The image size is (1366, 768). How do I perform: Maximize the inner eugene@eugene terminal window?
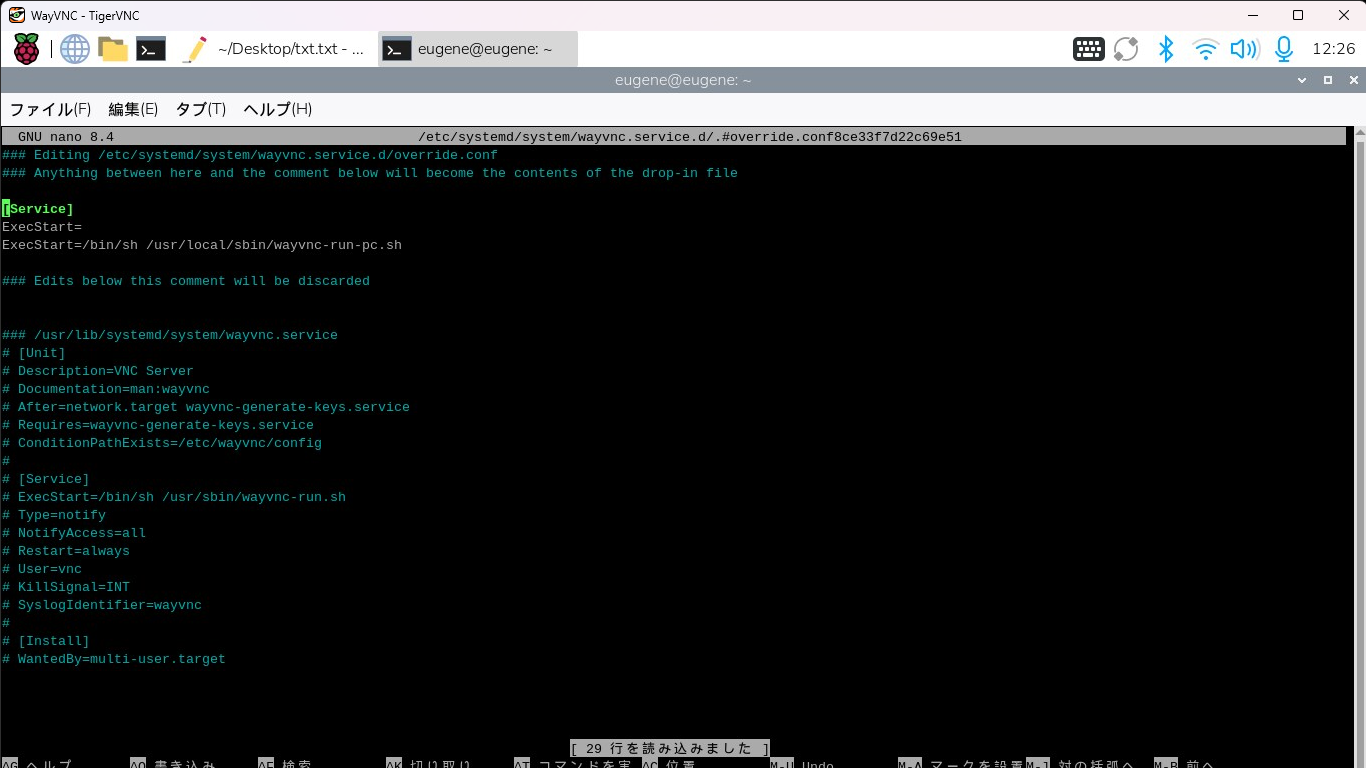pyautogui.click(x=1328, y=80)
